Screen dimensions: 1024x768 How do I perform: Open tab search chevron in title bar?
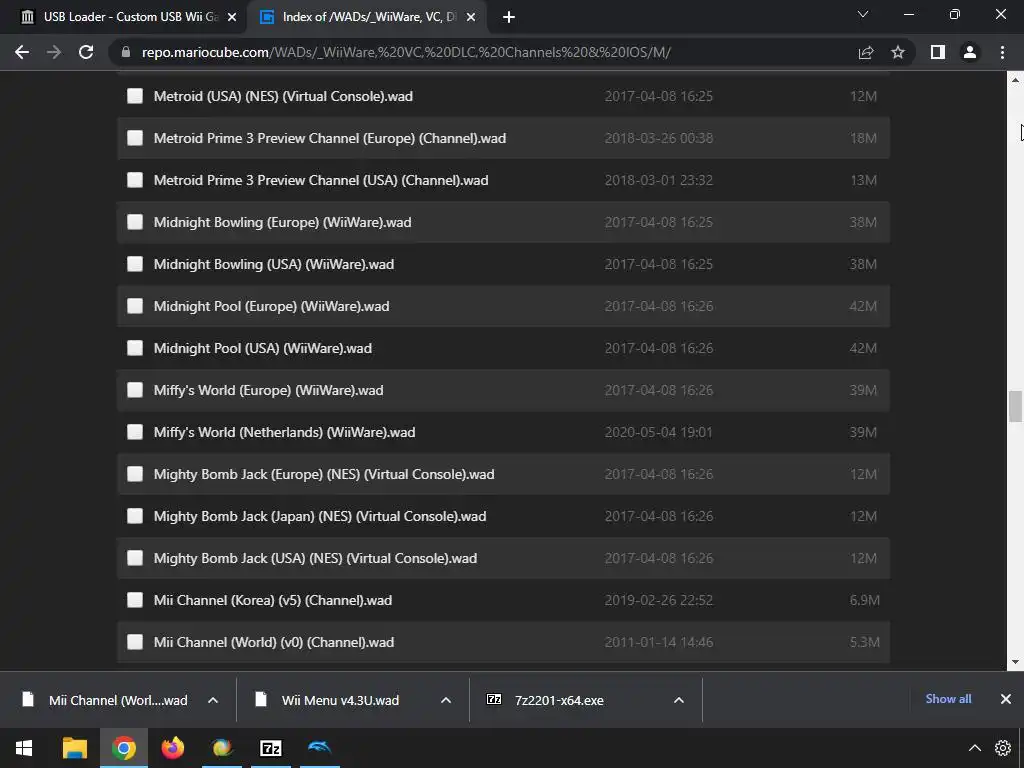click(863, 14)
